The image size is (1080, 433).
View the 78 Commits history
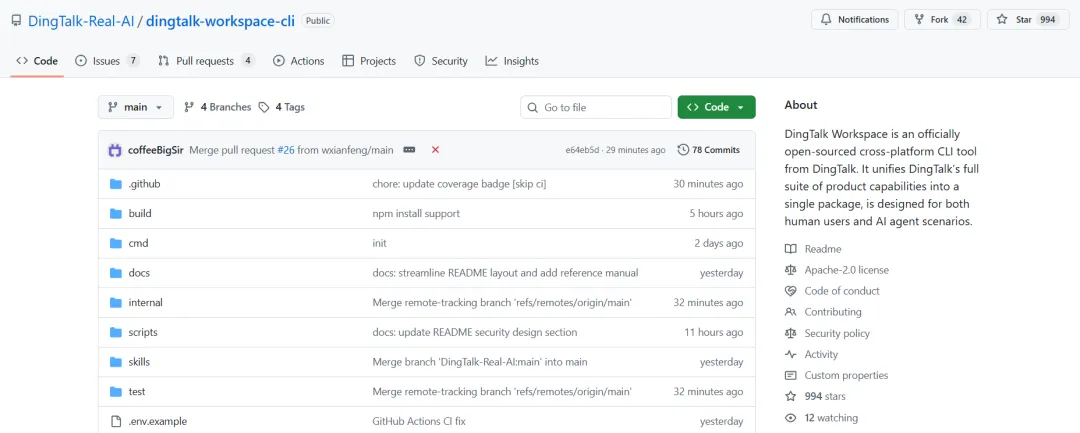tap(709, 149)
